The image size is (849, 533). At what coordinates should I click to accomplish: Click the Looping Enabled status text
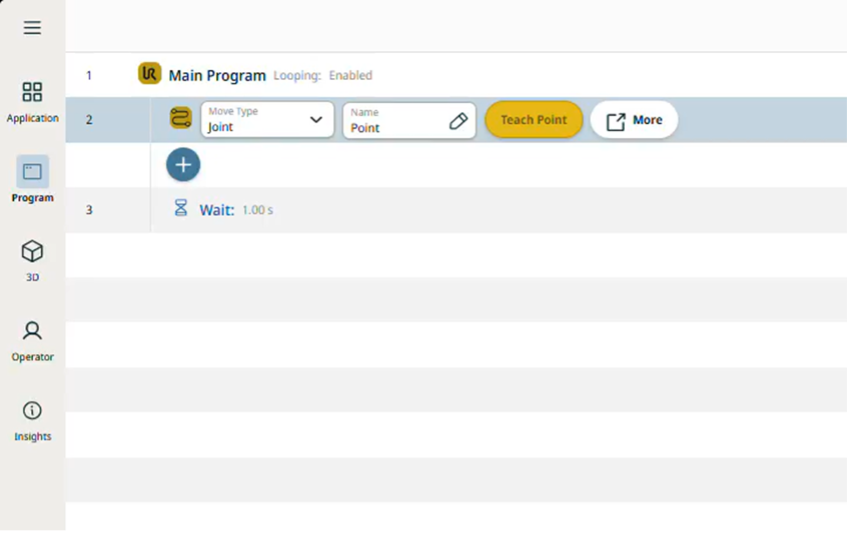coord(323,76)
